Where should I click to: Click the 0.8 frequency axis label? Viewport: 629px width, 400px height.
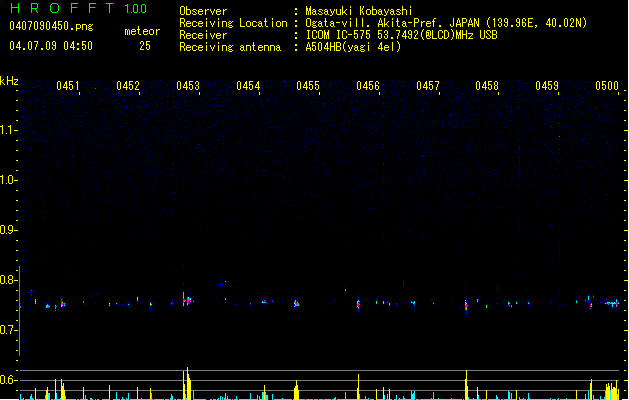(7, 280)
